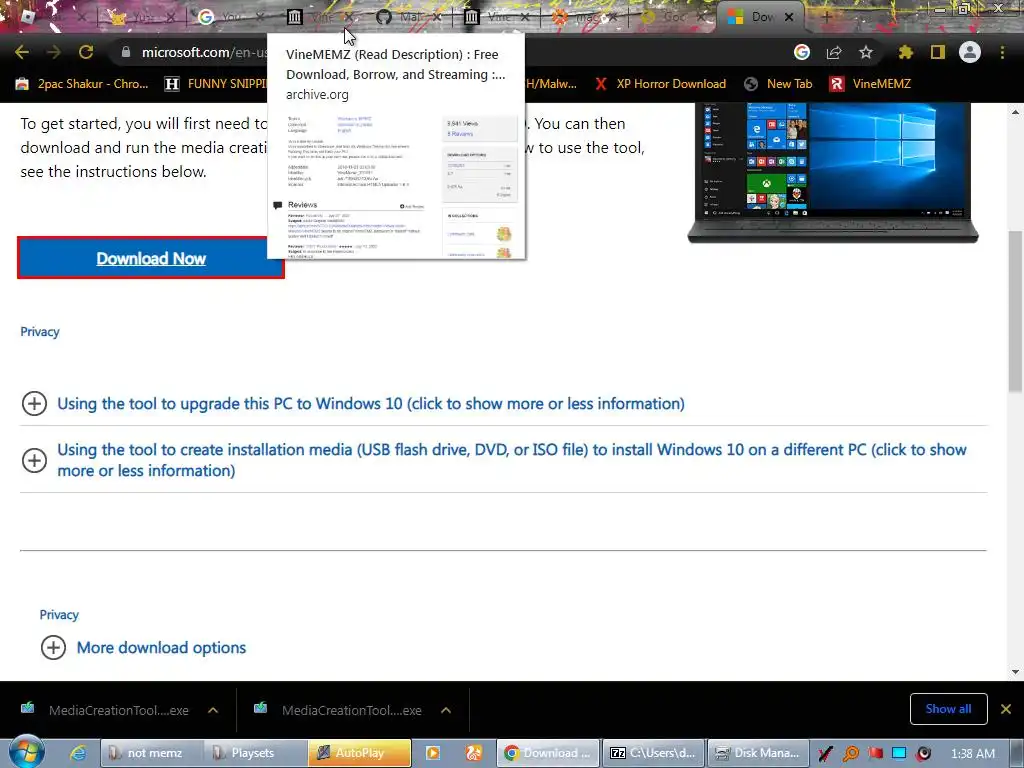1024x768 pixels.
Task: Open the Privacy link below Download Now
Action: (39, 332)
